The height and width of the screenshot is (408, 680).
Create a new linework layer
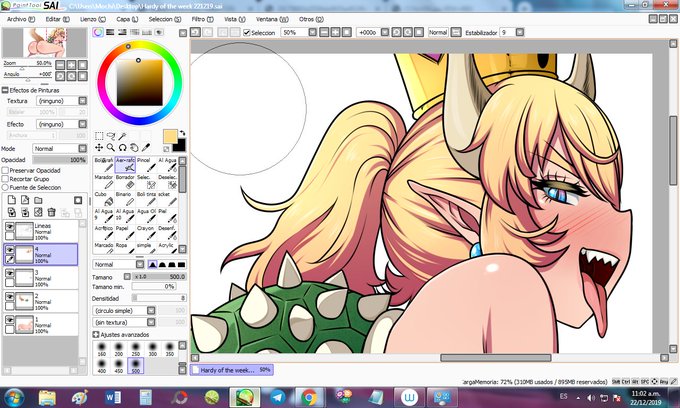(x=25, y=200)
